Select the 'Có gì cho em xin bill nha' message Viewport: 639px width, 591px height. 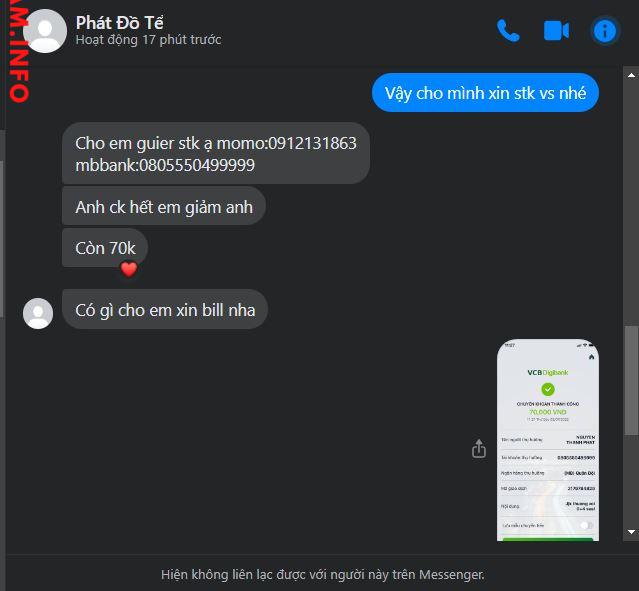(x=165, y=310)
